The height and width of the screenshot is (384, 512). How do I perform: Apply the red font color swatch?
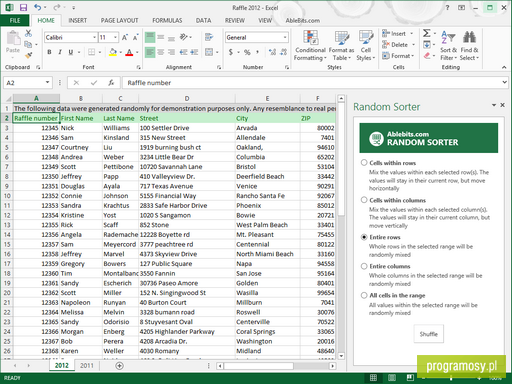129,52
